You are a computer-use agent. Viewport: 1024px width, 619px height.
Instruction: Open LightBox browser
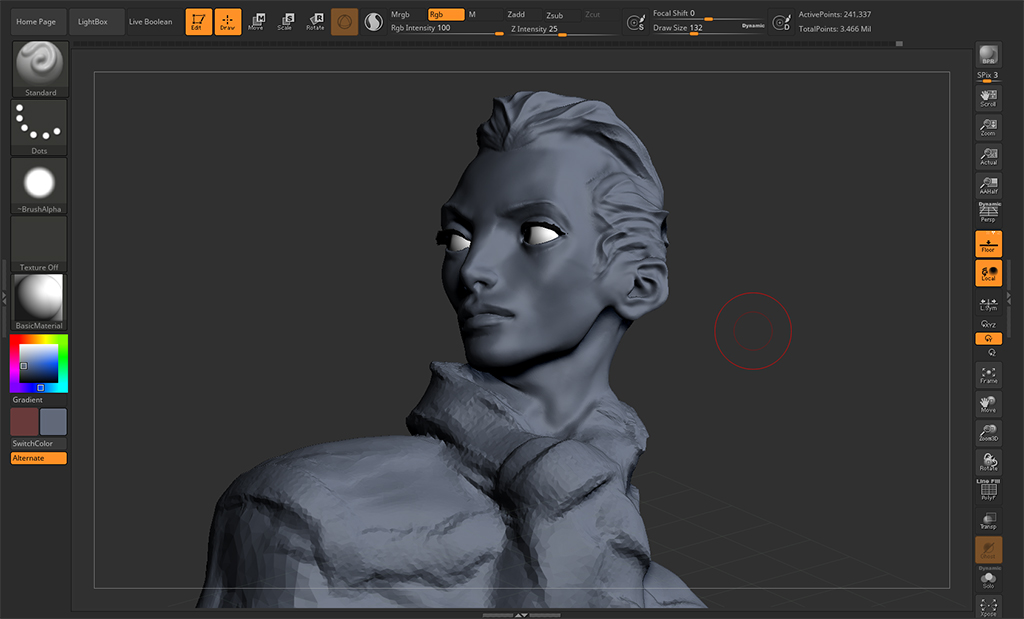96,22
